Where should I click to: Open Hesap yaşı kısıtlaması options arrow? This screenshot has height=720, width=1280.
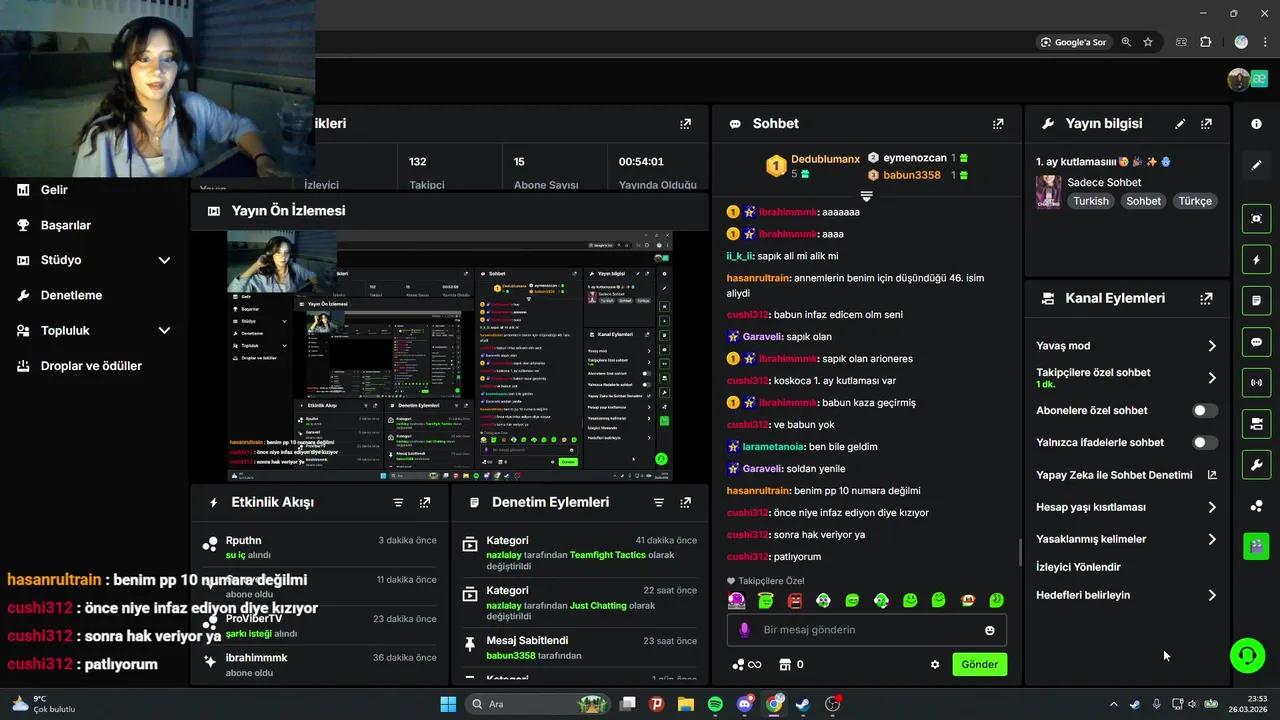click(x=1212, y=507)
